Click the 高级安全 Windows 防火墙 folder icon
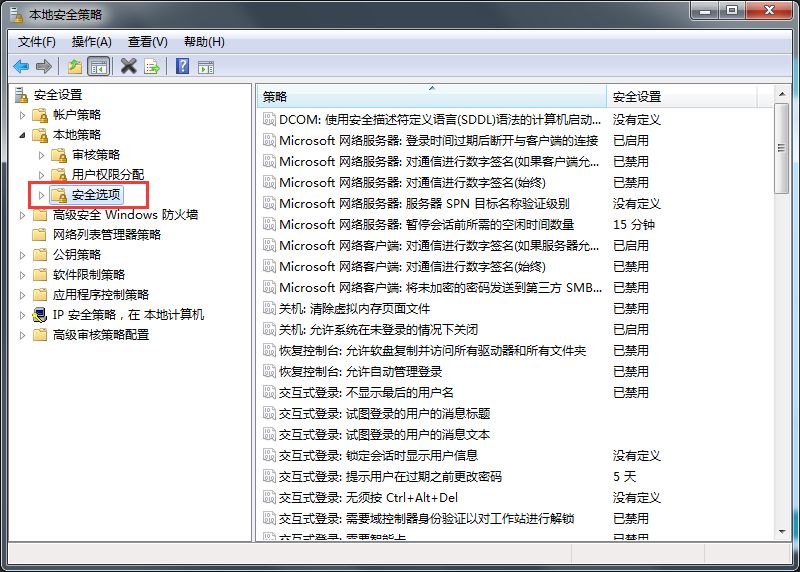The width and height of the screenshot is (800, 572). coord(40,215)
